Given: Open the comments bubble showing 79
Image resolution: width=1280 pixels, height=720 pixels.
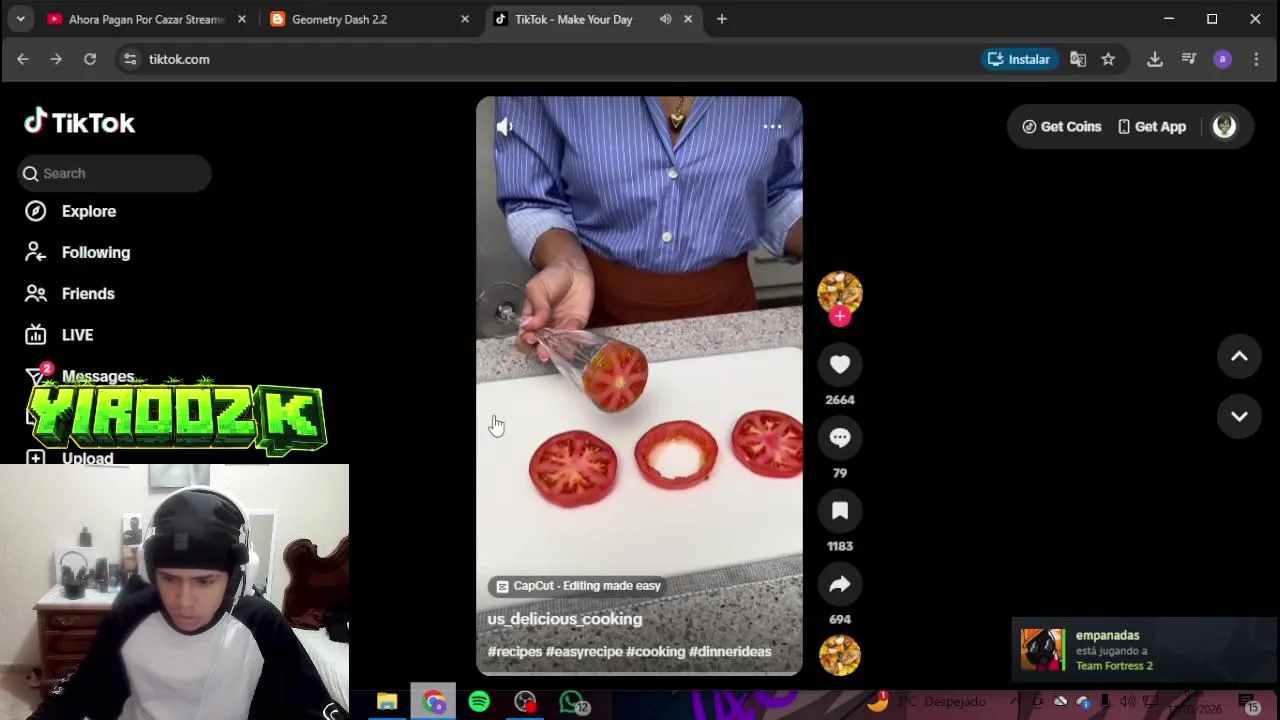Looking at the screenshot, I should click(x=840, y=438).
